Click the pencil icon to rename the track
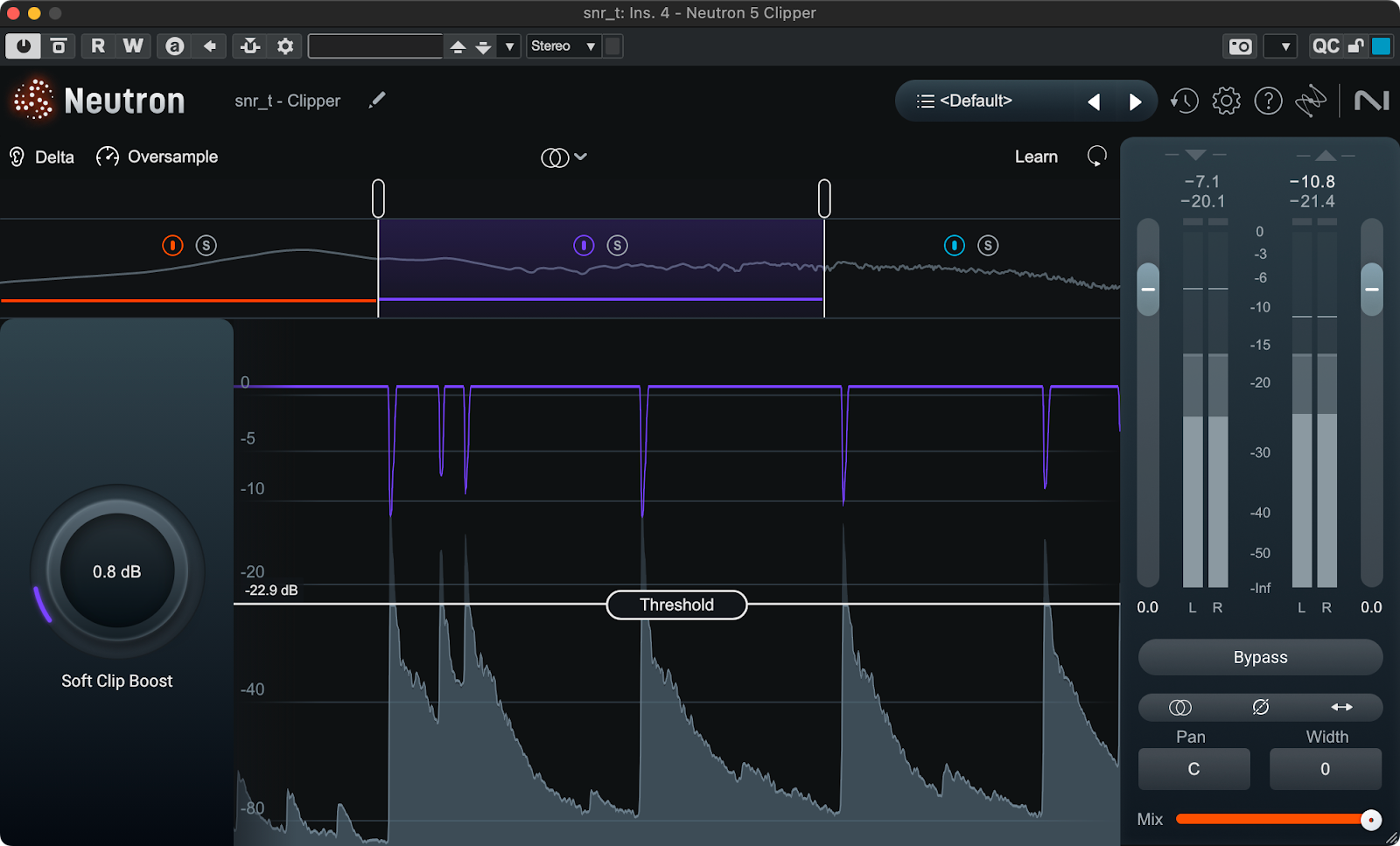1400x846 pixels. (377, 101)
